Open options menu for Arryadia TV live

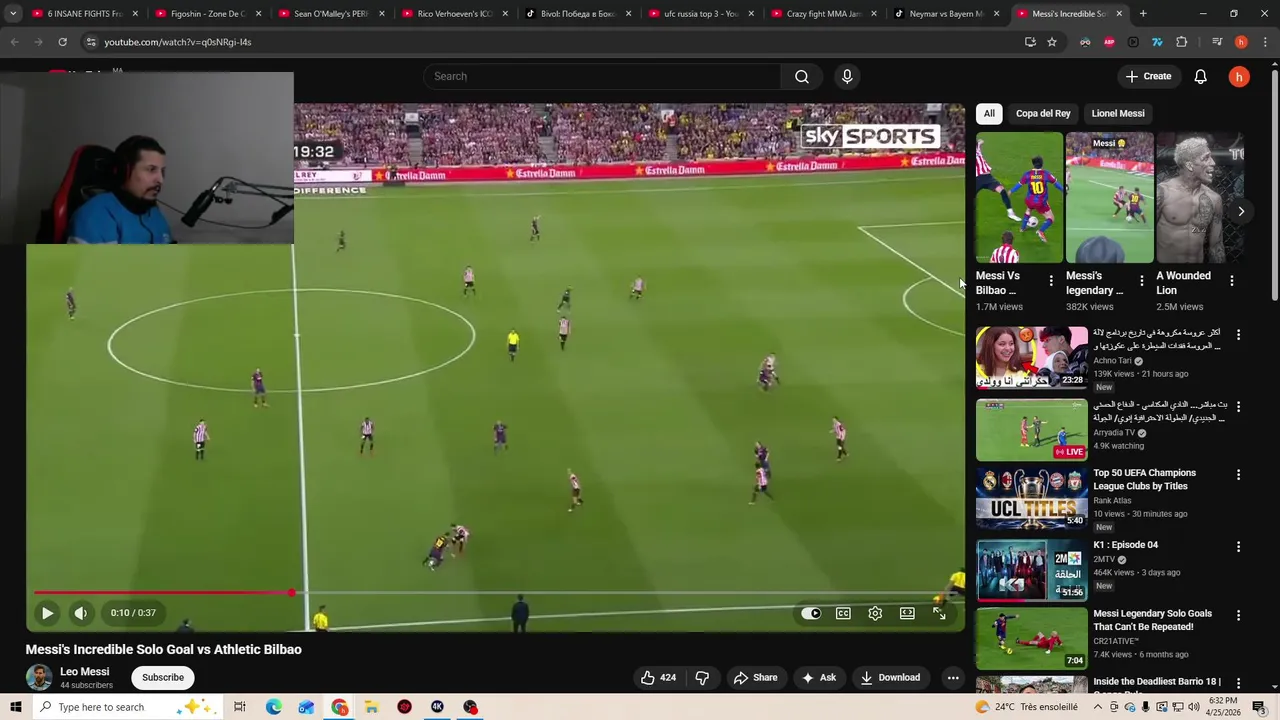tap(1238, 407)
